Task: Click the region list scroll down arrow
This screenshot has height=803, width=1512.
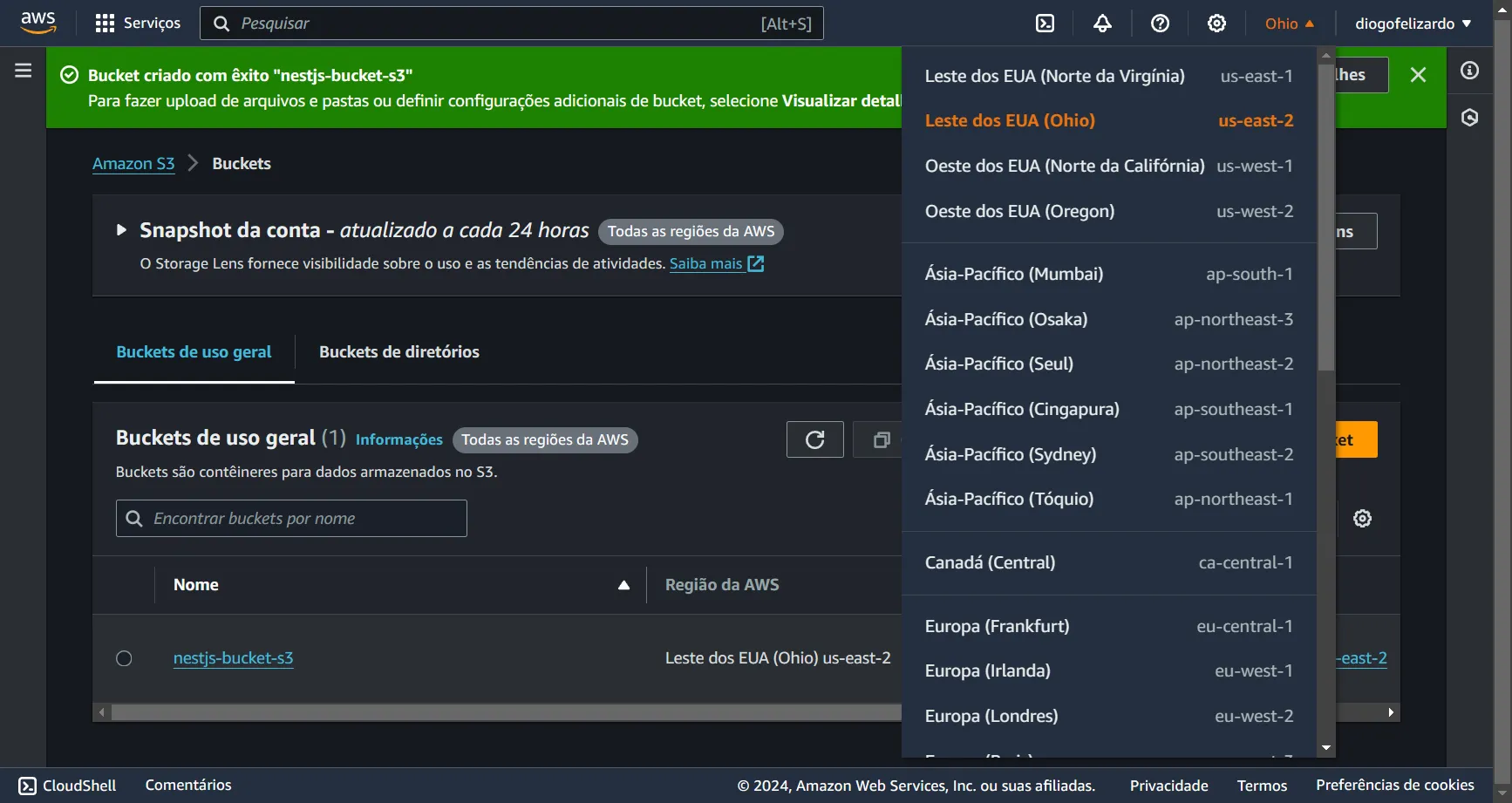Action: pyautogui.click(x=1326, y=748)
